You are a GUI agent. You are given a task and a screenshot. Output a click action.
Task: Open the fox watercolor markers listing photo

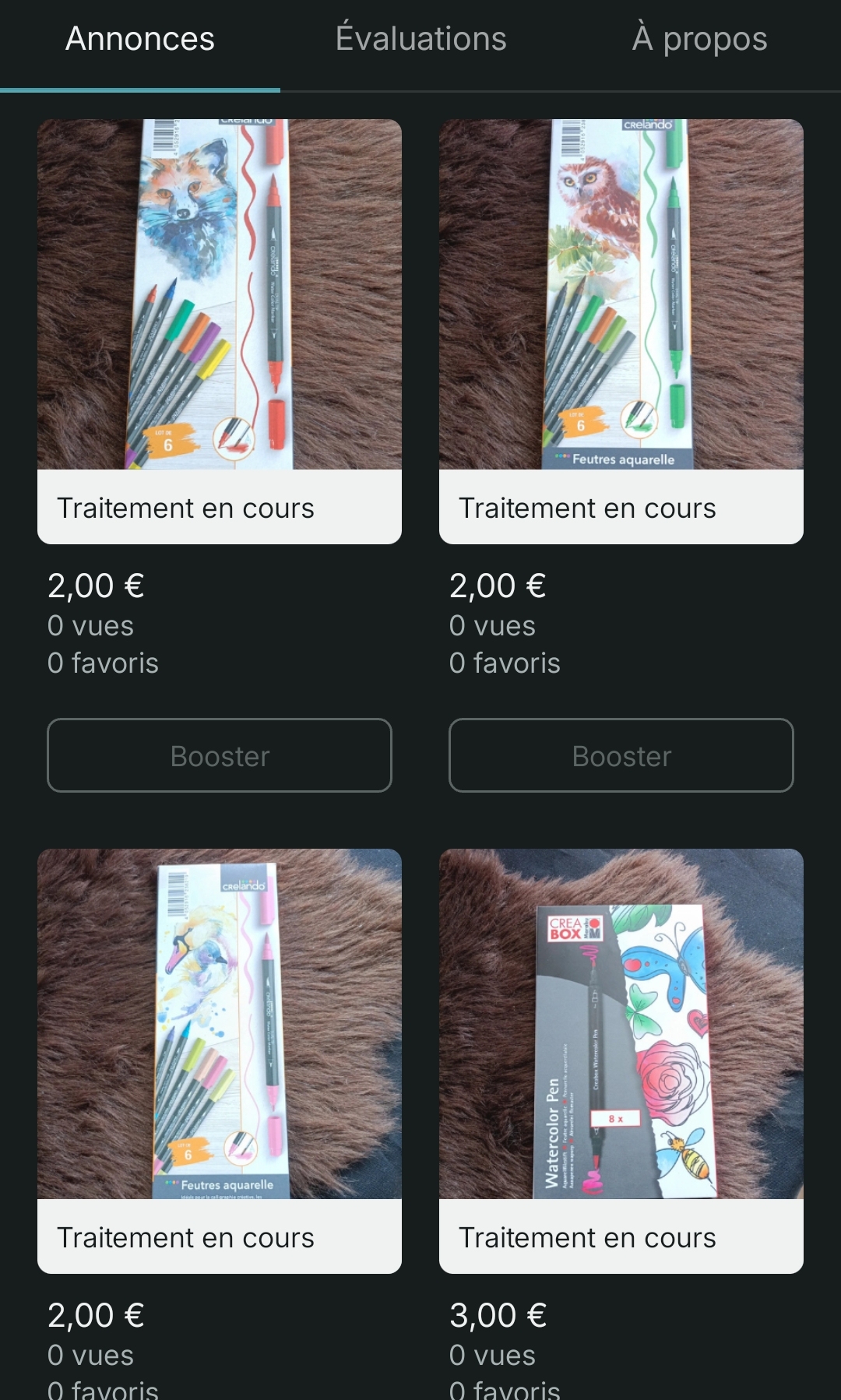click(x=220, y=294)
